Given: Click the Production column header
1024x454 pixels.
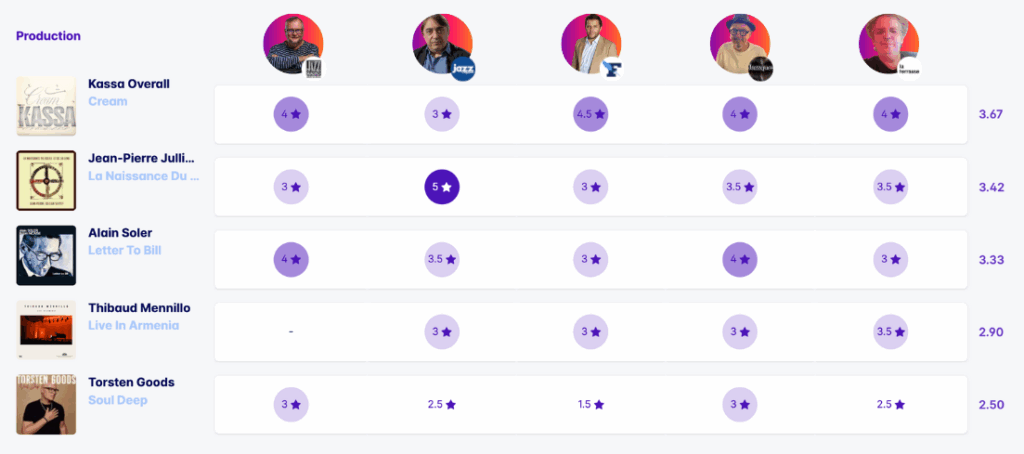Looking at the screenshot, I should [x=48, y=36].
